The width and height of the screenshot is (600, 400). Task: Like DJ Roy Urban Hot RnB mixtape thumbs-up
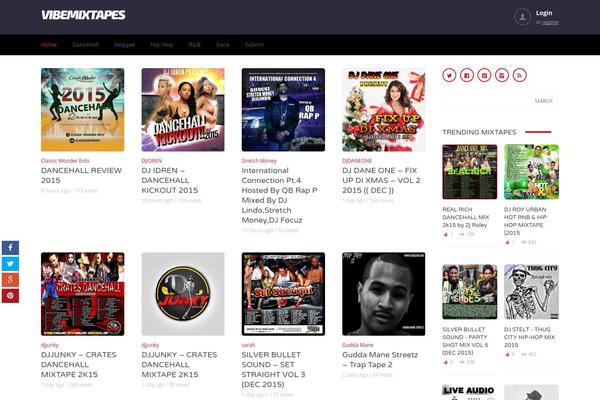point(507,242)
